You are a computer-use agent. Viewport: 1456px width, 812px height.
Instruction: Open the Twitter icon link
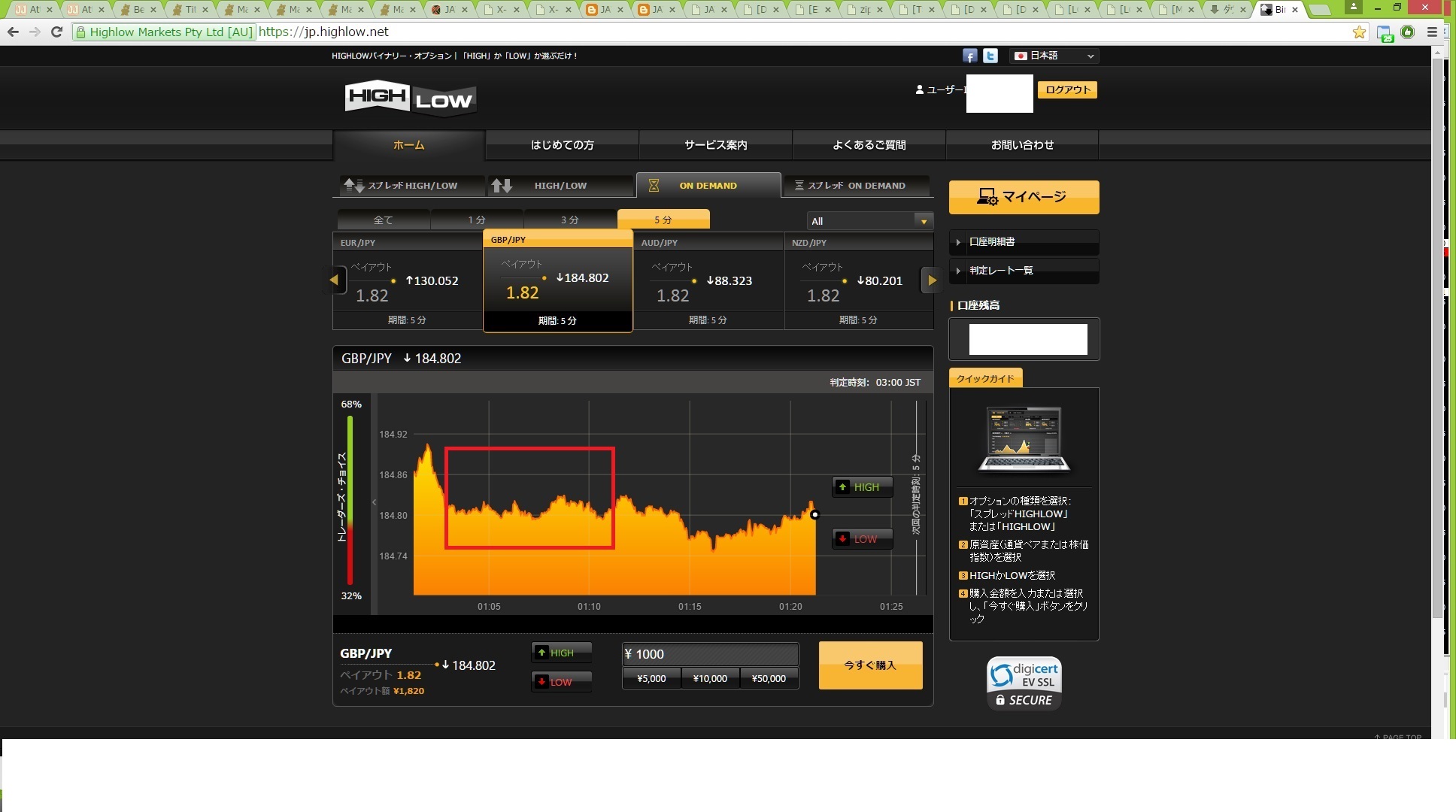[x=990, y=56]
